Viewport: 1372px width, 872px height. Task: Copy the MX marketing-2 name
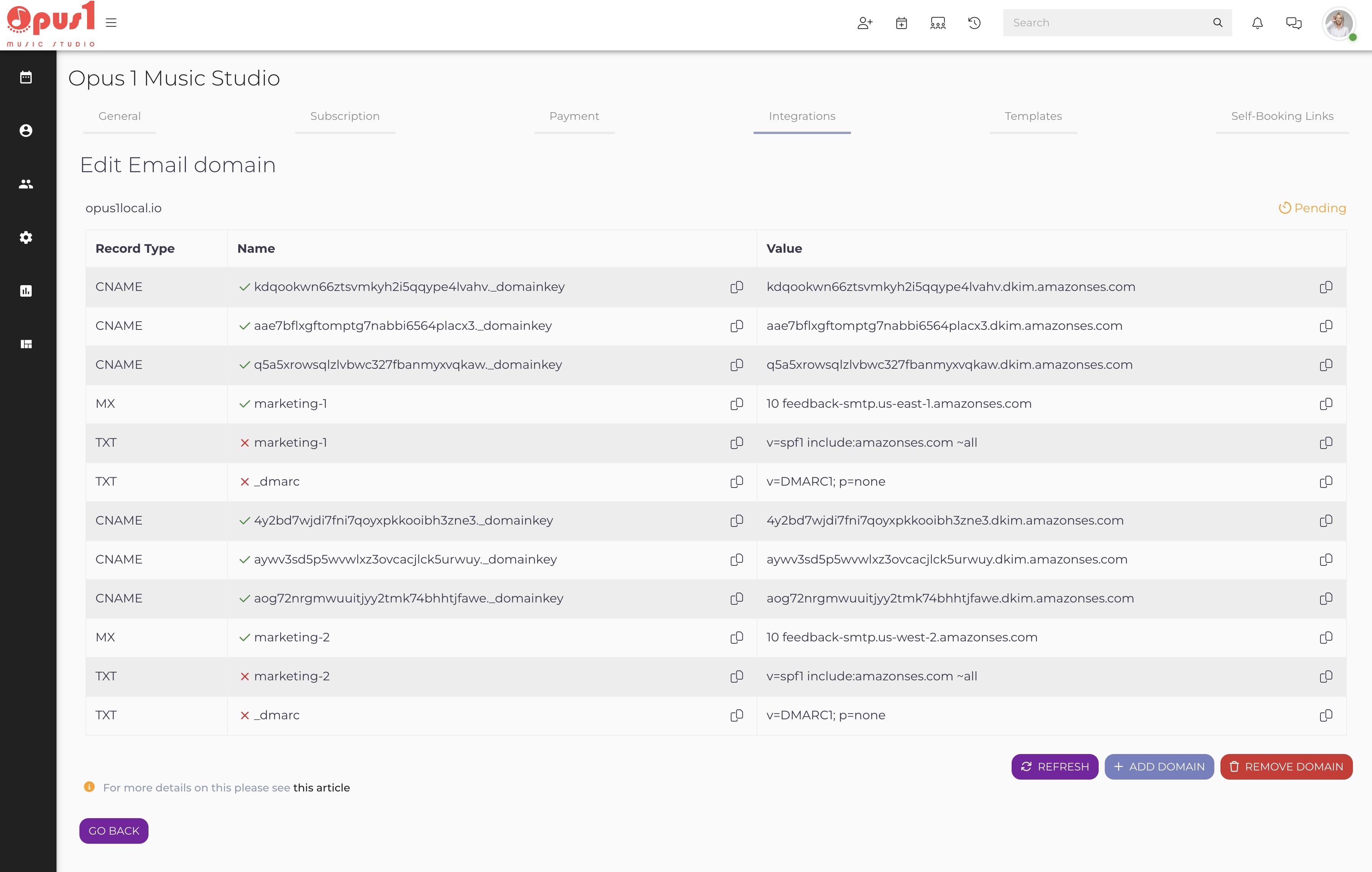(x=737, y=637)
